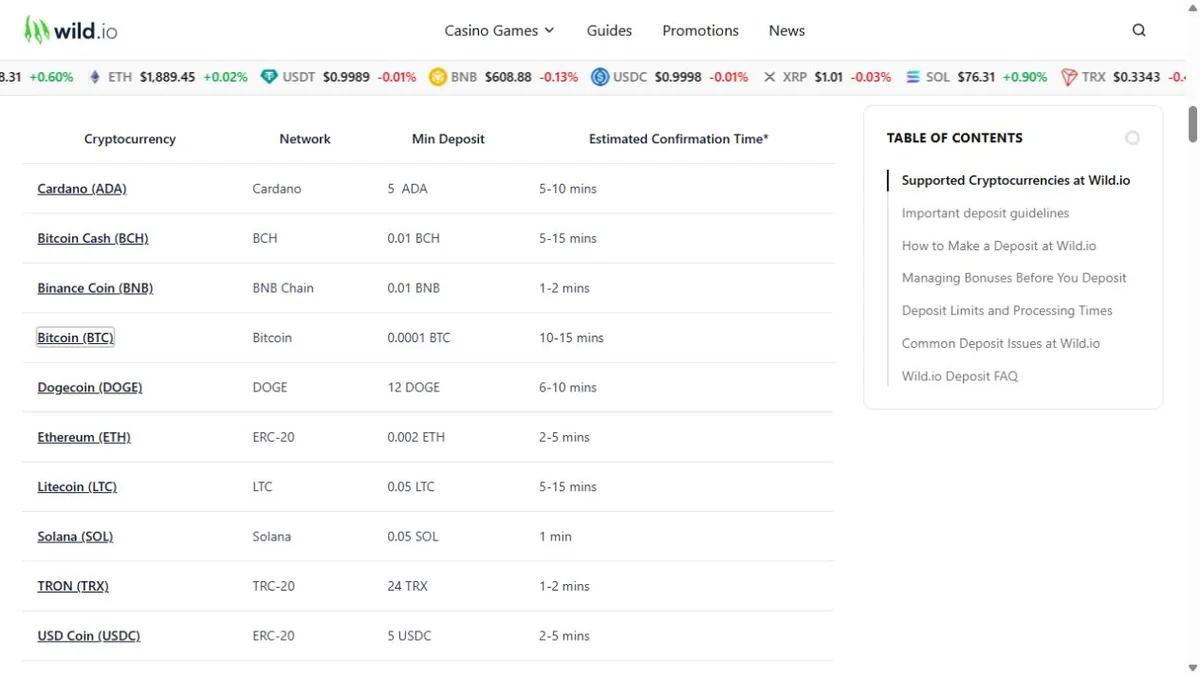Jump to Deposit Limits and Processing Times
Screen dimensions: 1200x675
click(1007, 311)
